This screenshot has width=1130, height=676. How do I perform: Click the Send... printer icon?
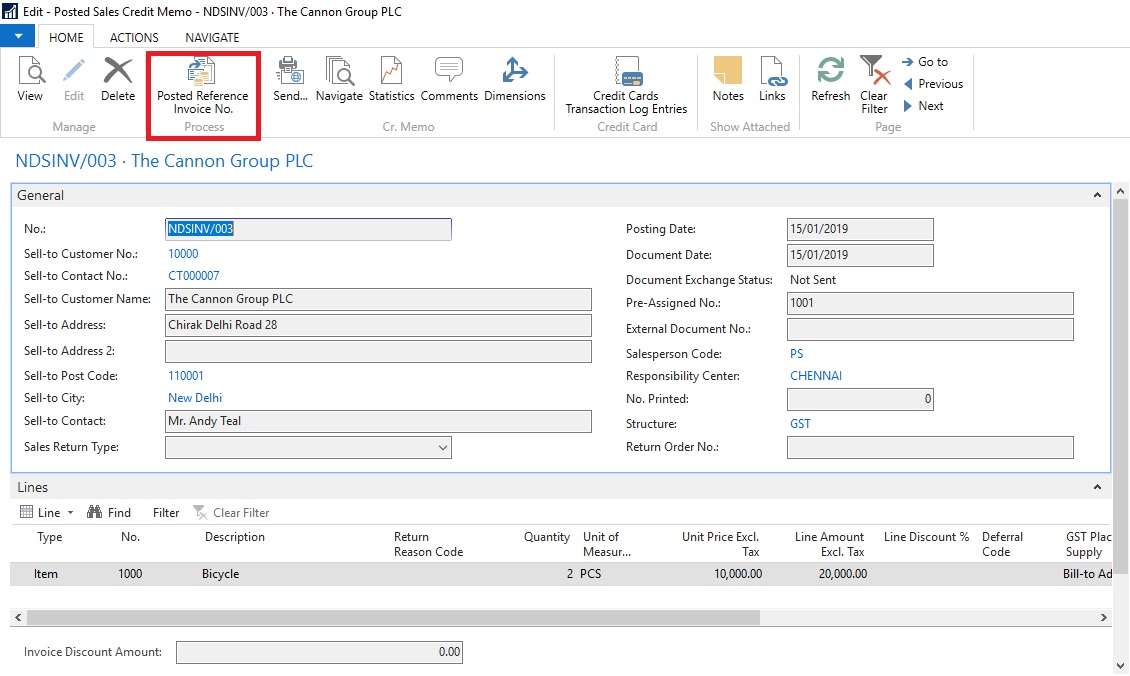(x=290, y=71)
